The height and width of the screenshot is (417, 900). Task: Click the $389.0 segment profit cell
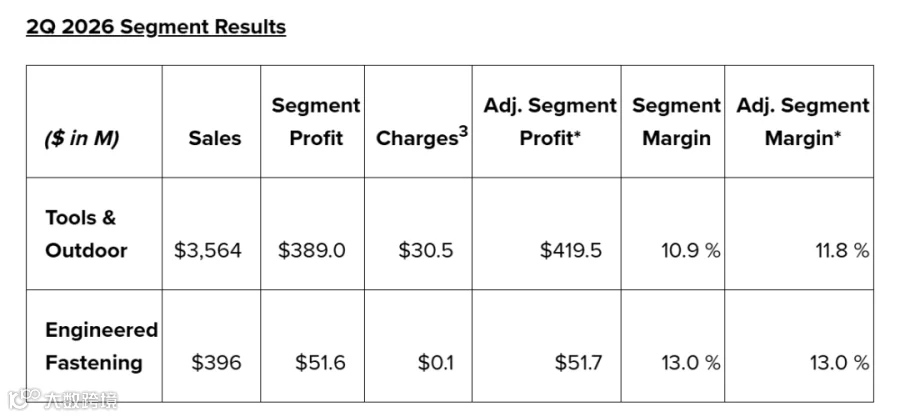(x=312, y=251)
